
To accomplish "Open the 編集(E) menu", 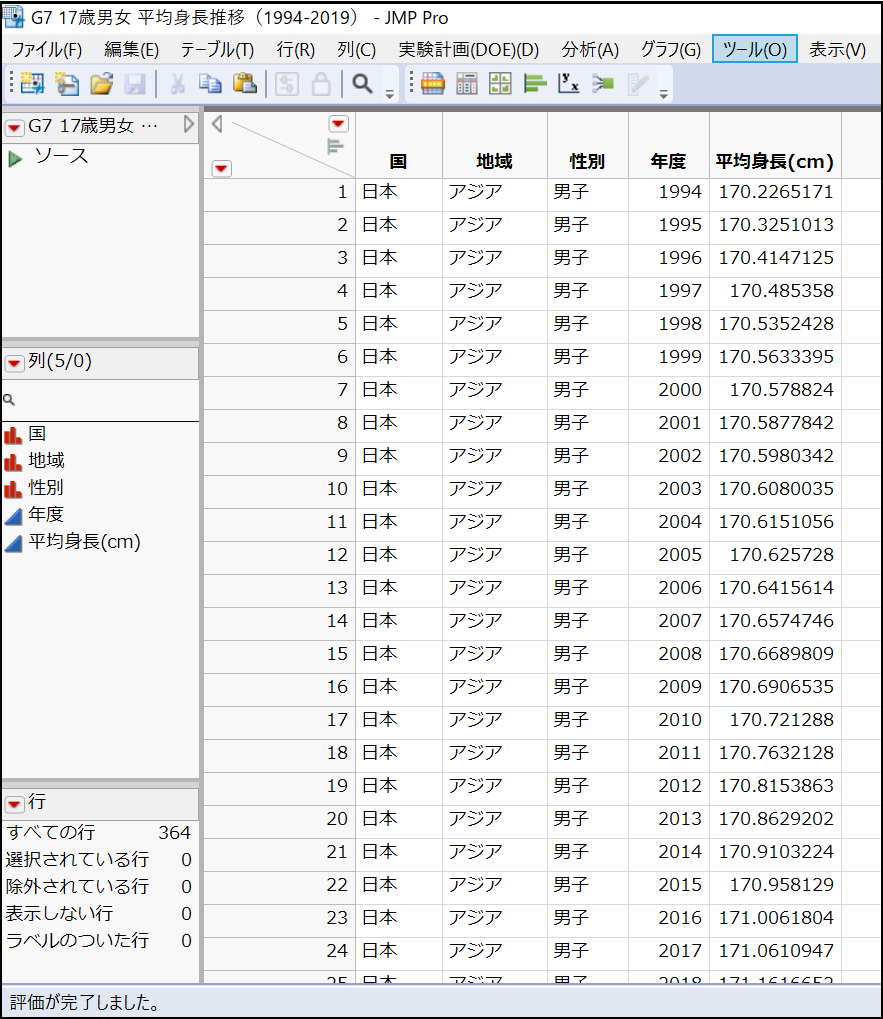I will coord(132,49).
